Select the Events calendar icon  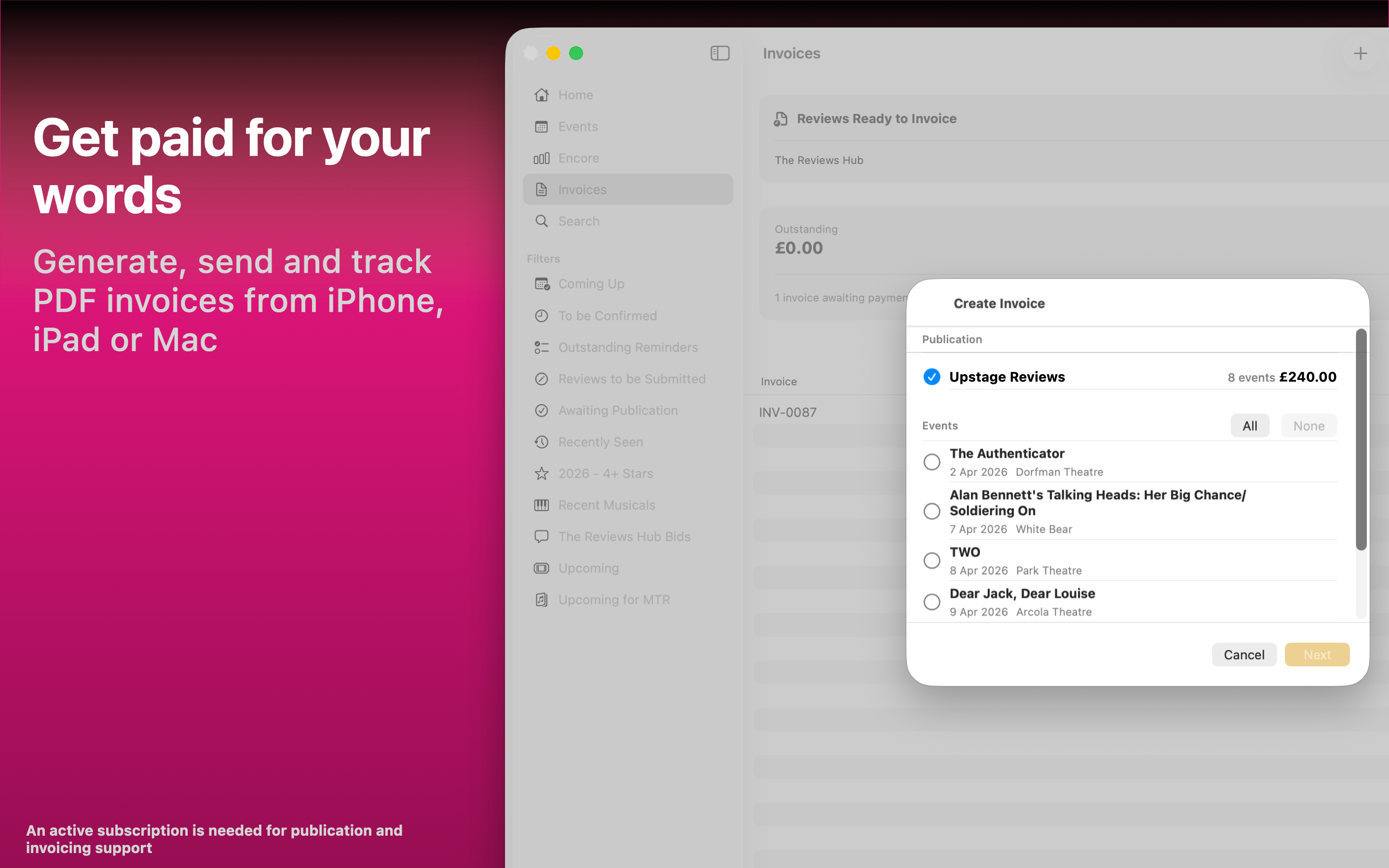(x=541, y=126)
